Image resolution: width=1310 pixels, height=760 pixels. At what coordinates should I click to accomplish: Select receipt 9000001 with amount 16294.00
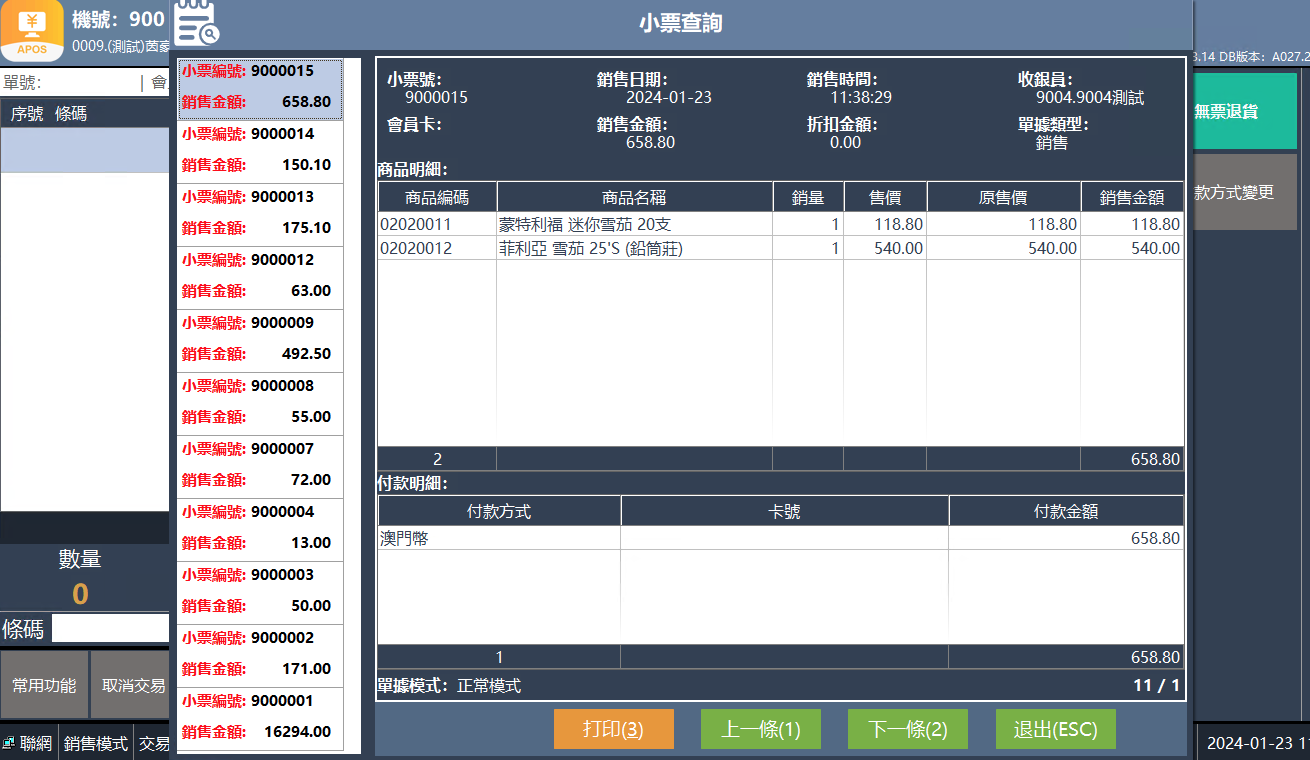(x=260, y=717)
